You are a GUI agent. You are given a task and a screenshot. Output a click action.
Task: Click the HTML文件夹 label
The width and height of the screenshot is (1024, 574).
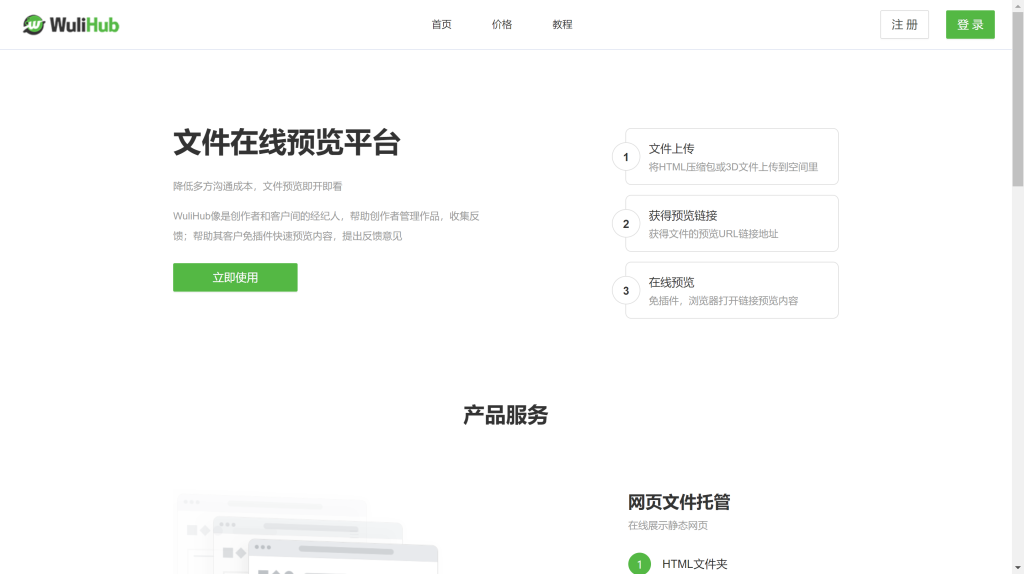pos(694,564)
